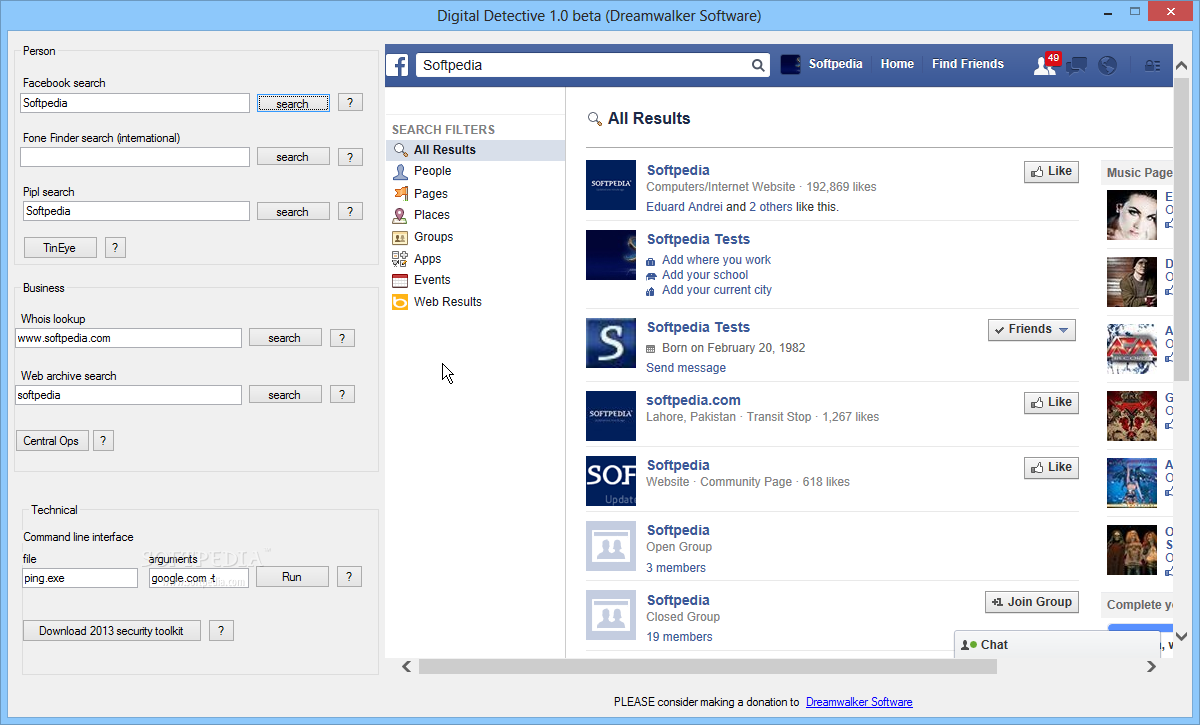The height and width of the screenshot is (725, 1200).
Task: Open Facebook messages icon
Action: point(1076,65)
